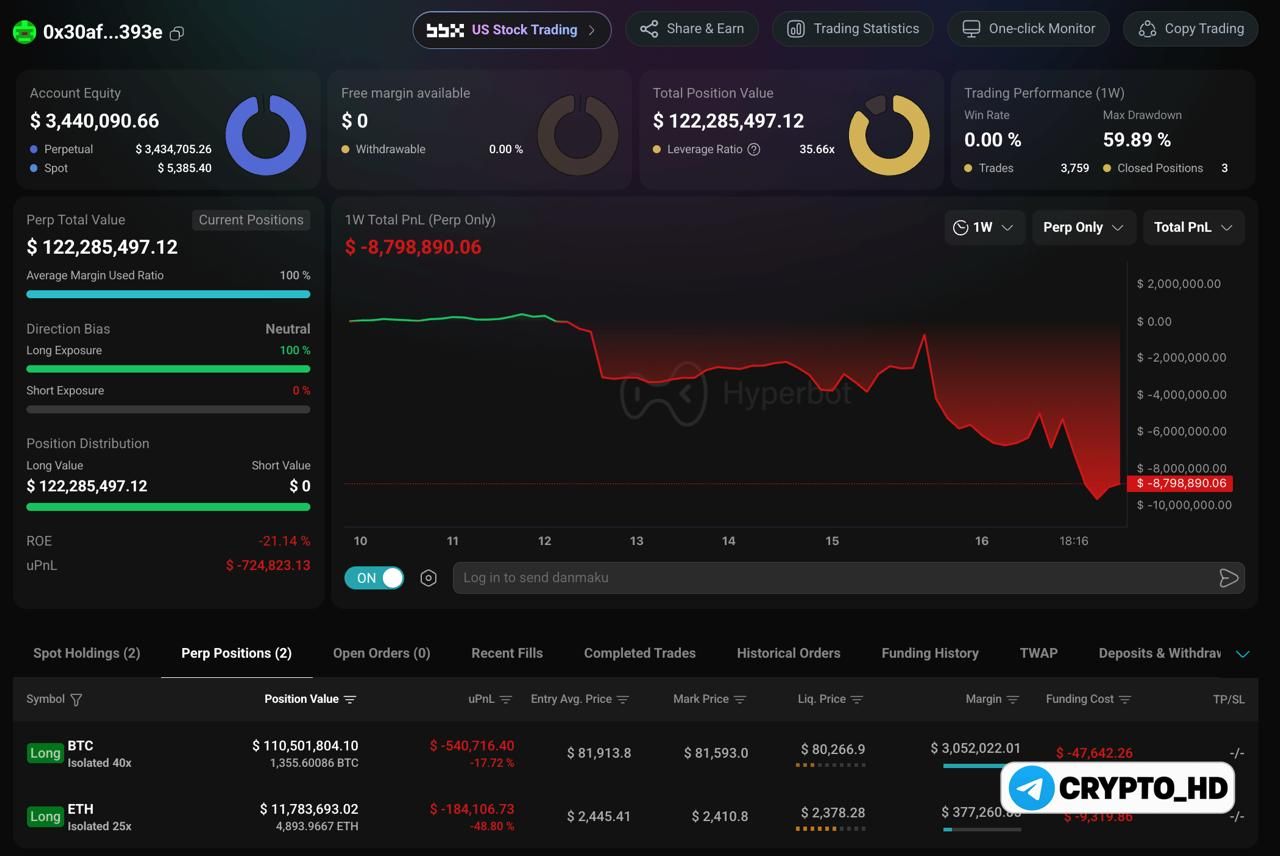Click the green wallet avatar icon
This screenshot has width=1280, height=856.
(x=24, y=32)
